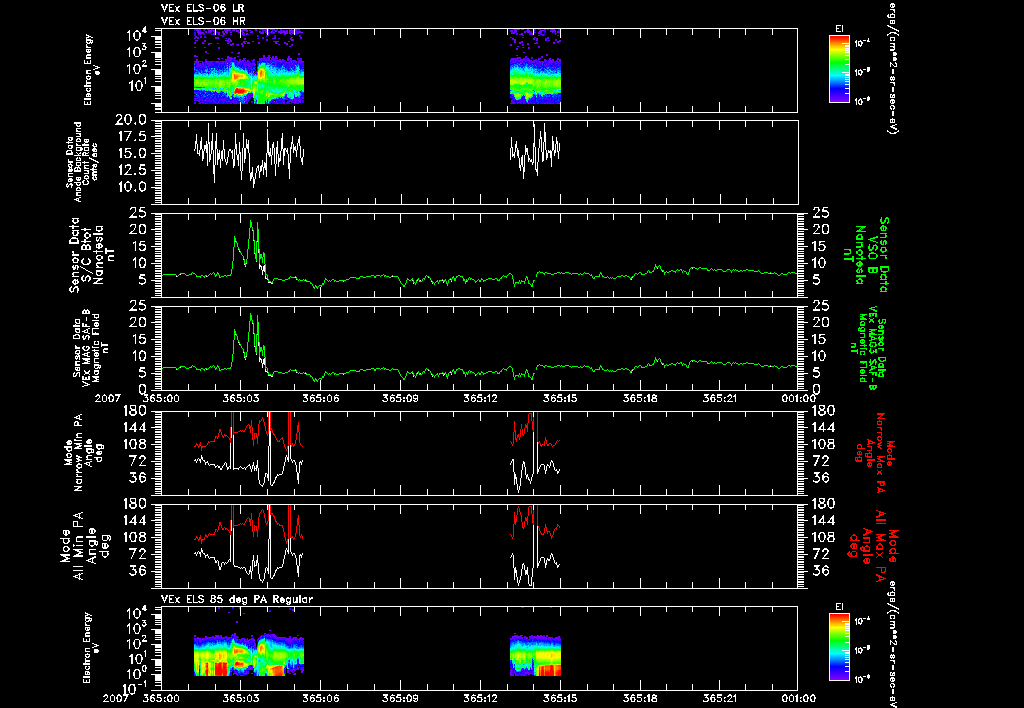Click the red "Mode Narrow Max PA Angle" label
This screenshot has height=708, width=1024.
[874, 452]
